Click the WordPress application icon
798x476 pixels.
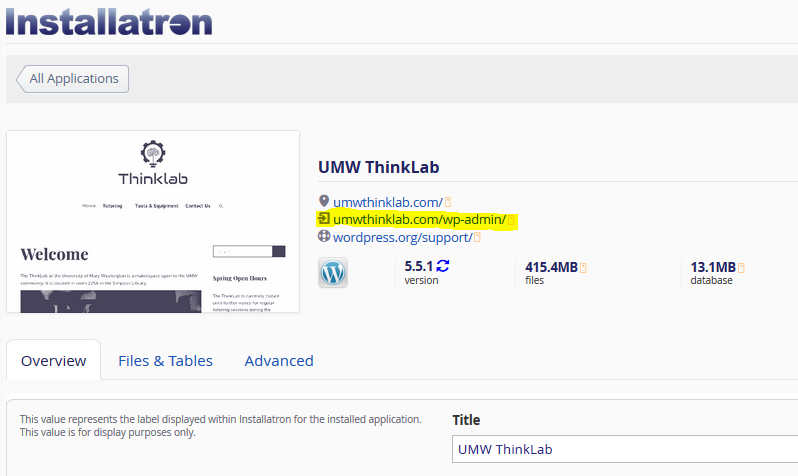pos(333,273)
